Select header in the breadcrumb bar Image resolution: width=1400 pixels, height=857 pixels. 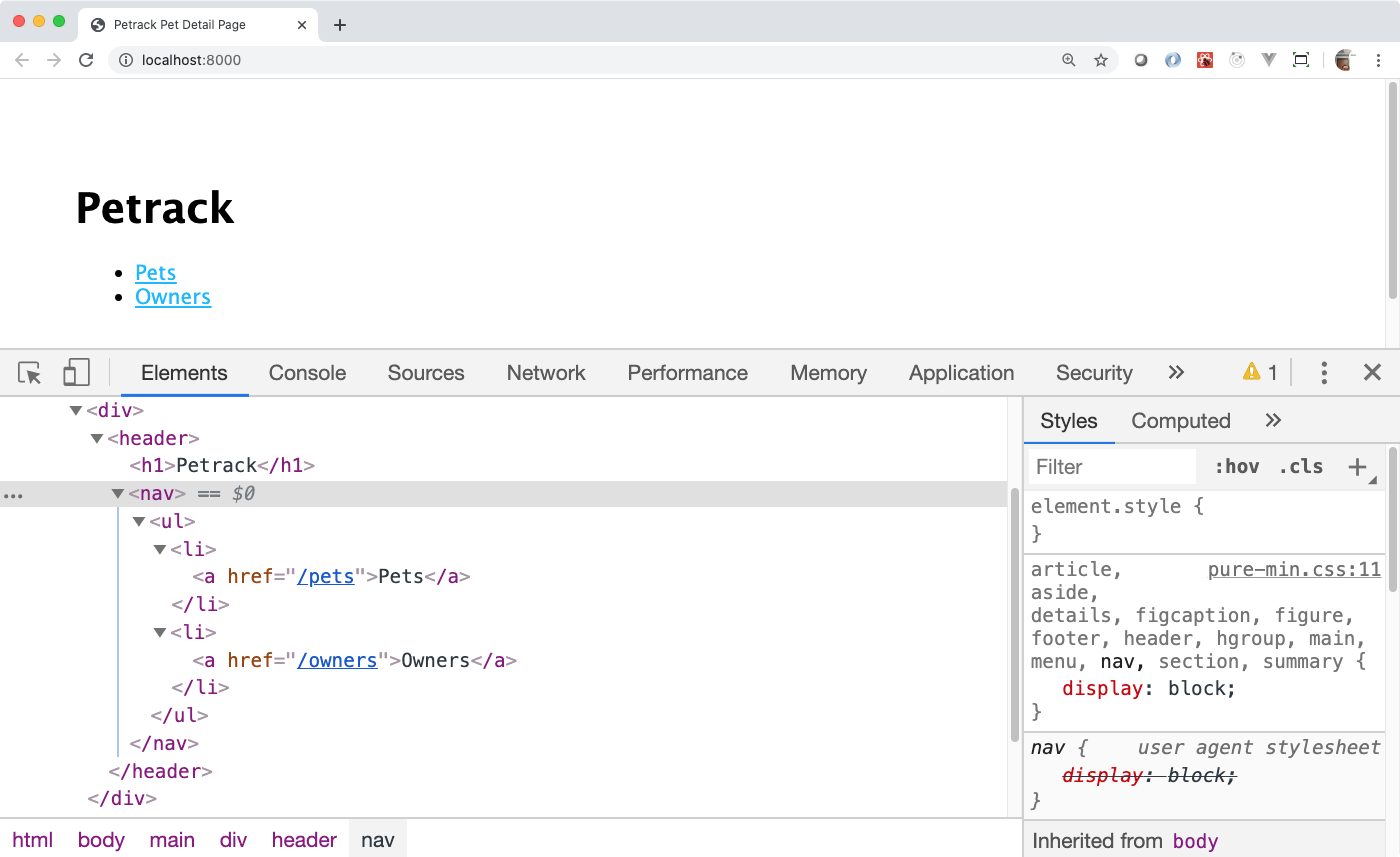[x=304, y=840]
